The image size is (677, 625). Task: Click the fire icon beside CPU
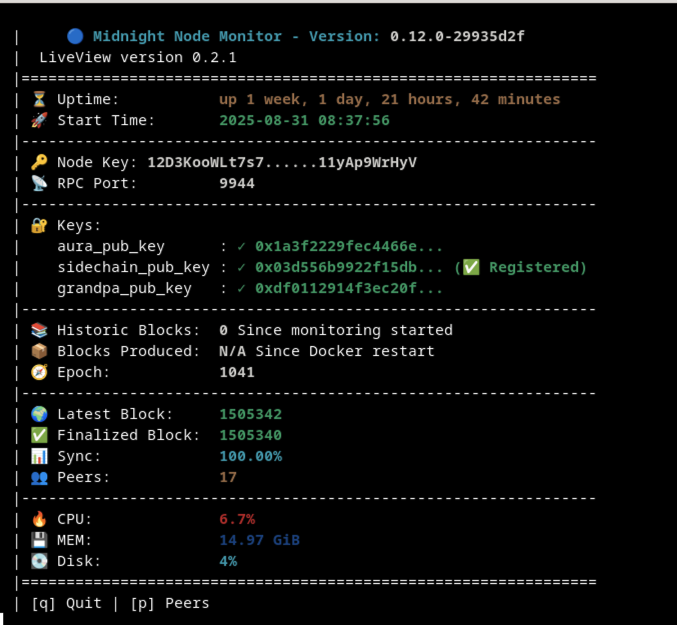(39, 519)
